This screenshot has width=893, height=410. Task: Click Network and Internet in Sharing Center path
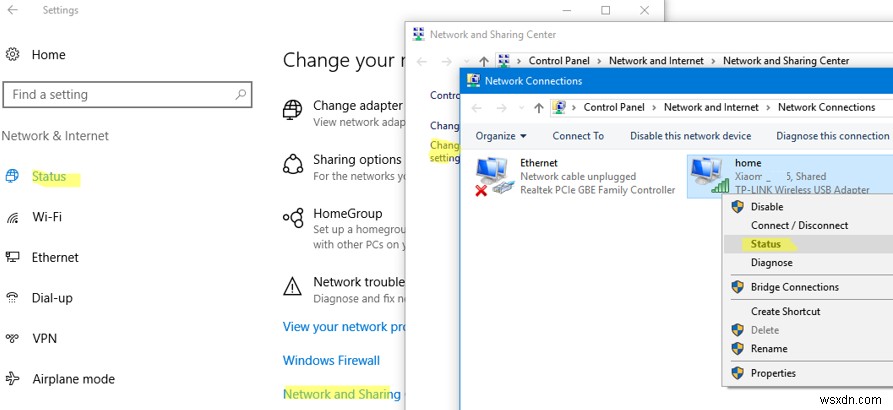click(x=657, y=60)
